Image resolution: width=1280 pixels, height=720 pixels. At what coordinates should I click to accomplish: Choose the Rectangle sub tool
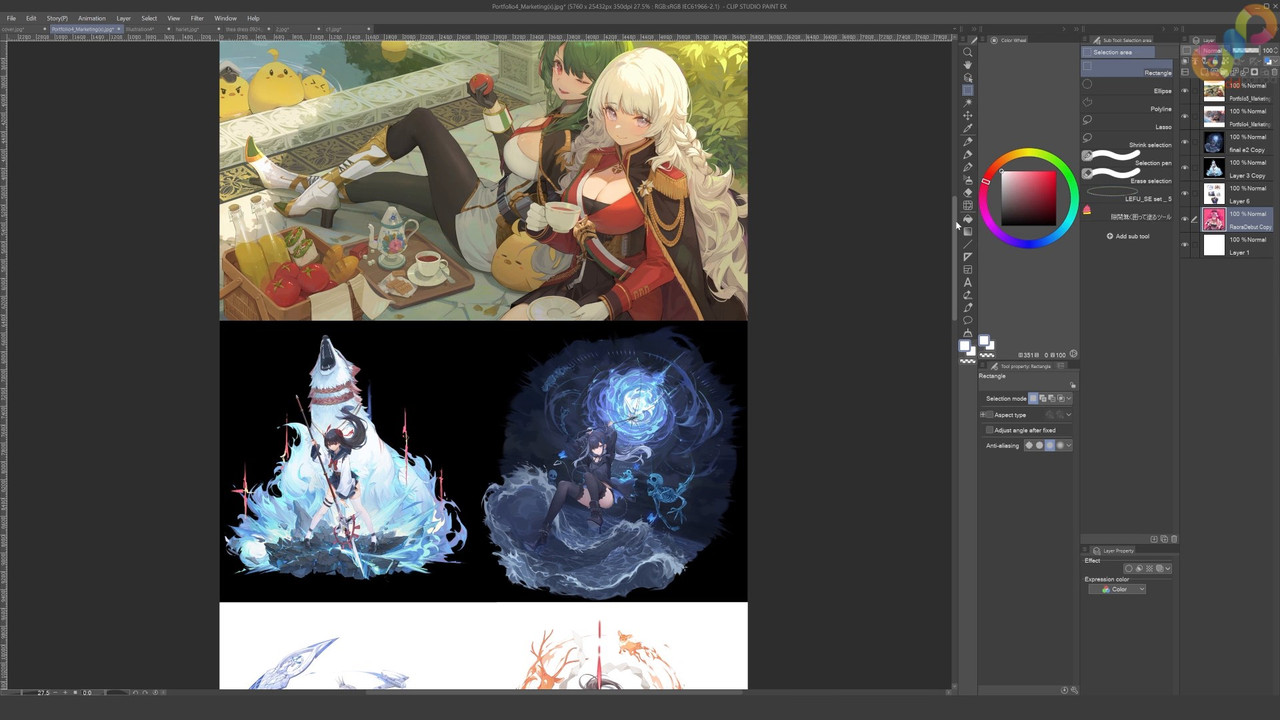(x=1127, y=70)
